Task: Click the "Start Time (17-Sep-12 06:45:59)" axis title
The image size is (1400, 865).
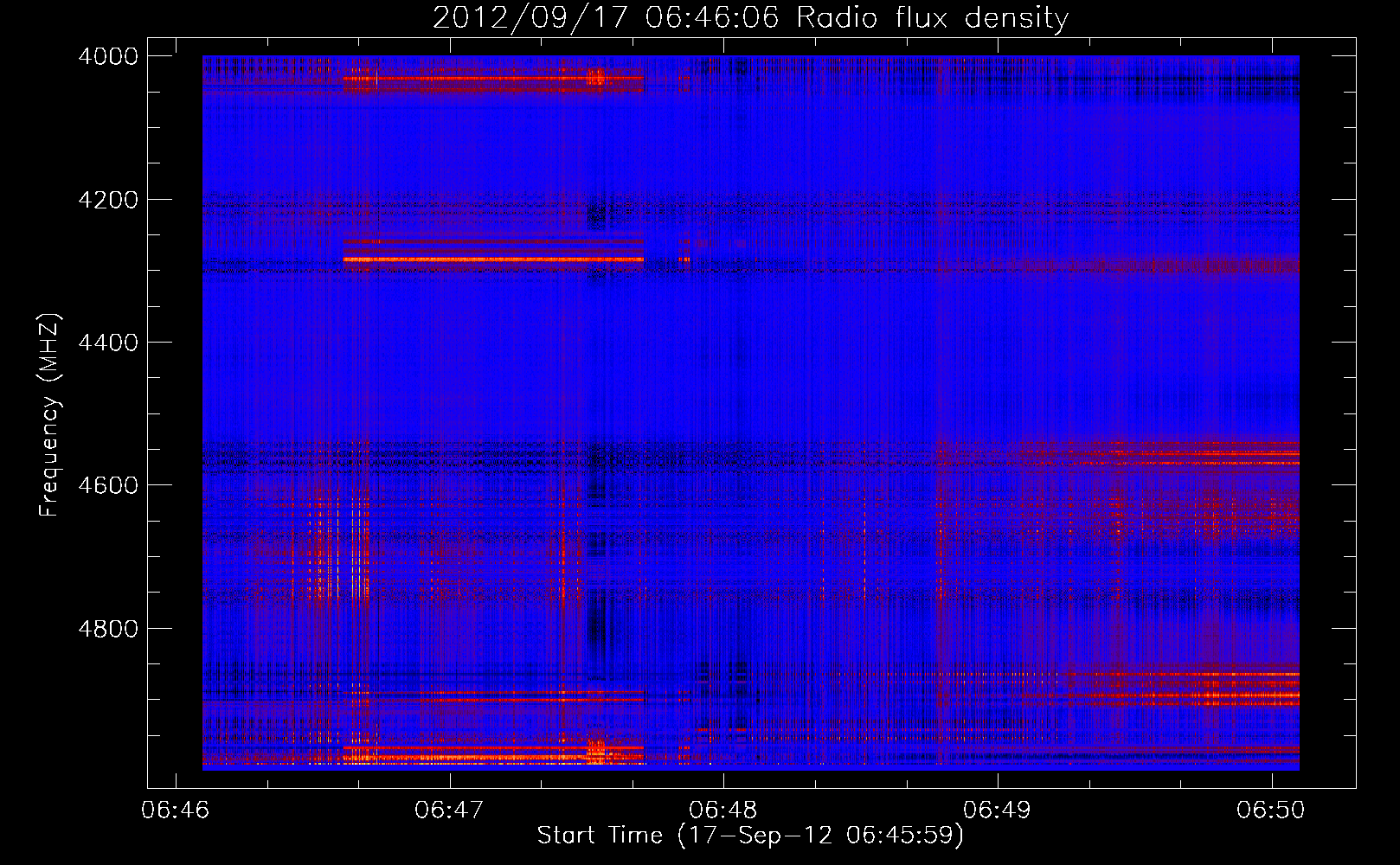Action: [x=750, y=836]
